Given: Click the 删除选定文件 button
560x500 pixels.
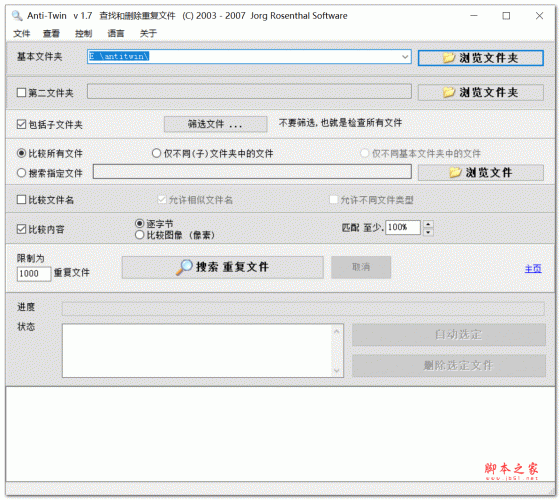Looking at the screenshot, I should pyautogui.click(x=449, y=365).
